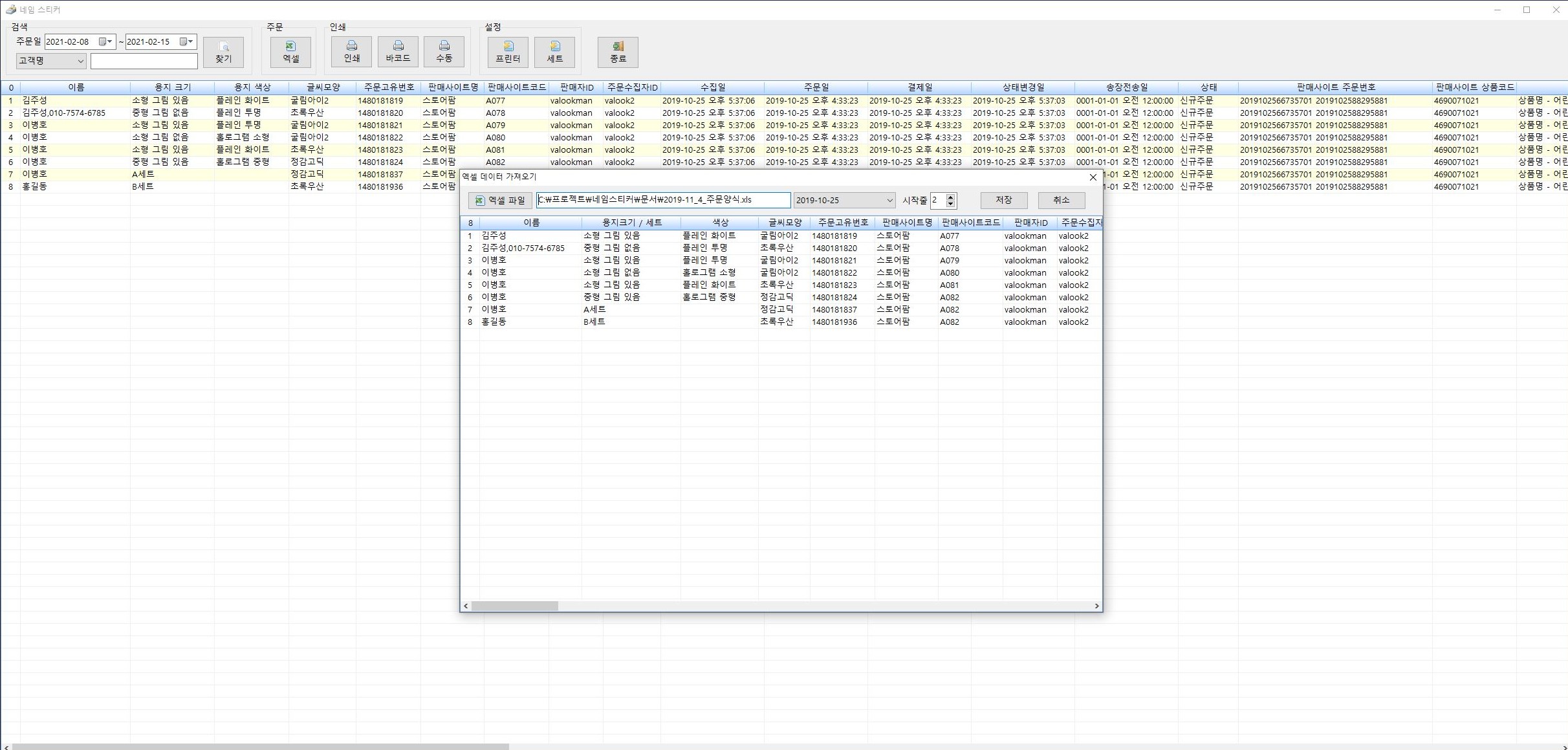
Task: Select dialog row with name 홍길동
Action: 494,322
